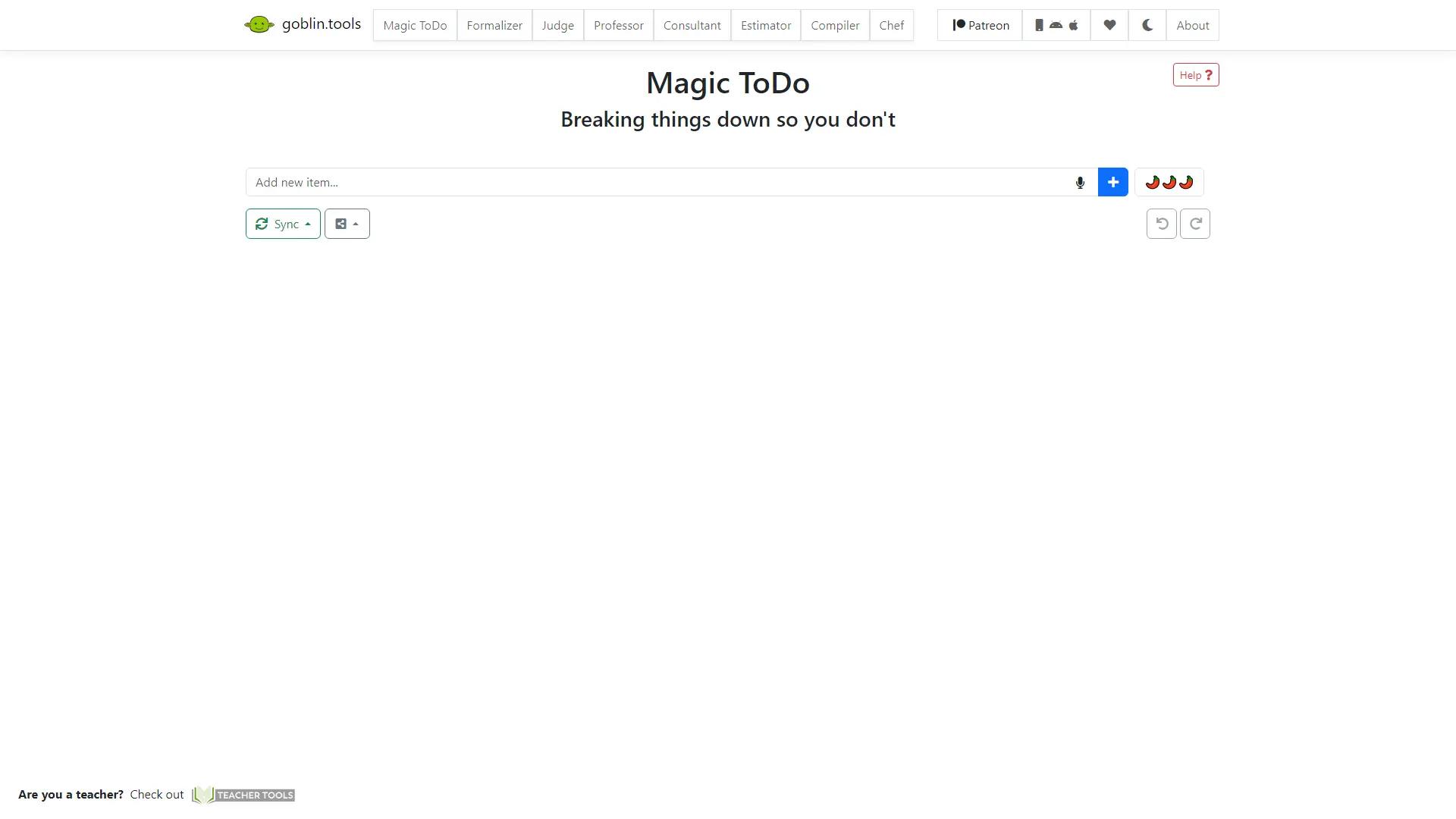Switch to the Formalizer tab
This screenshot has height=819, width=1456.
pyautogui.click(x=494, y=24)
